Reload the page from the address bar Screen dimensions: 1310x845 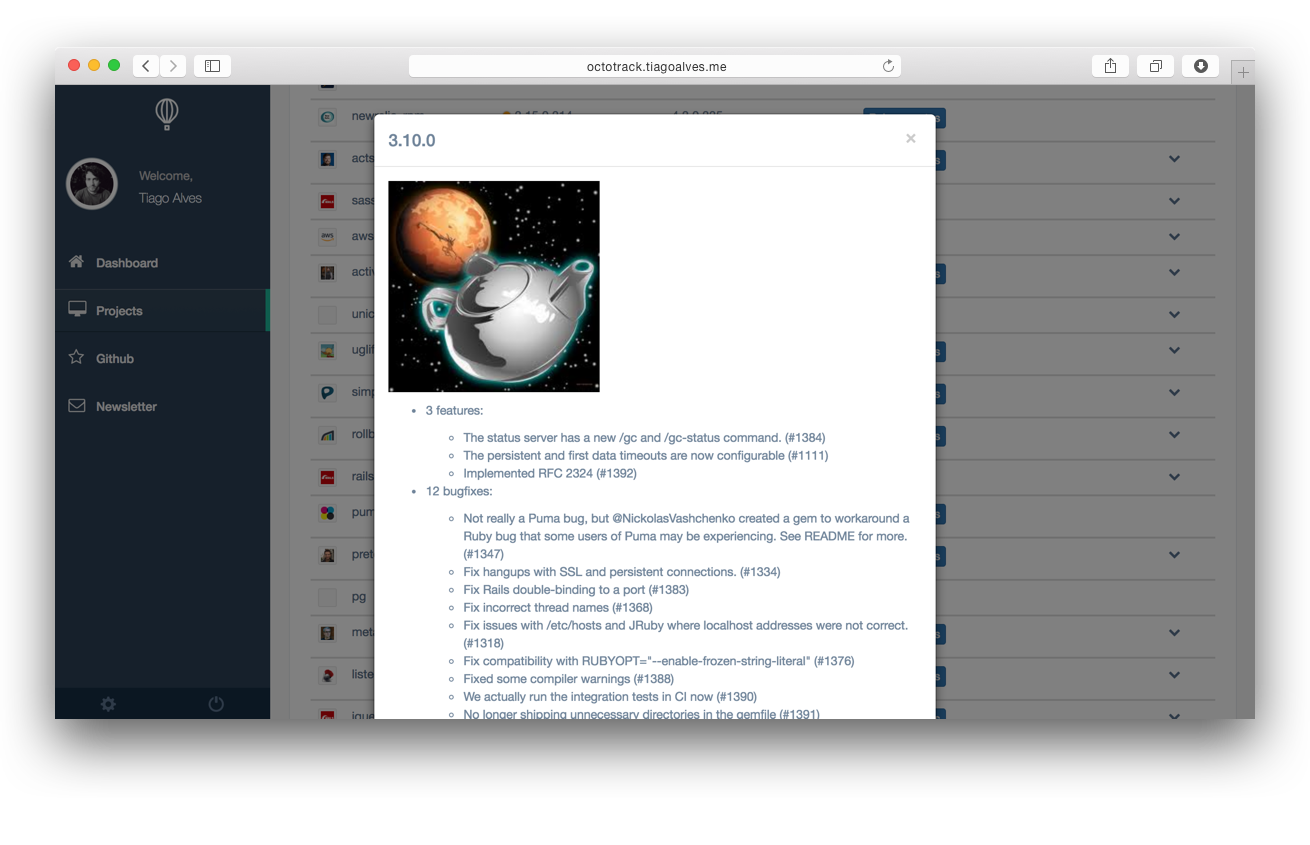pyautogui.click(x=888, y=66)
